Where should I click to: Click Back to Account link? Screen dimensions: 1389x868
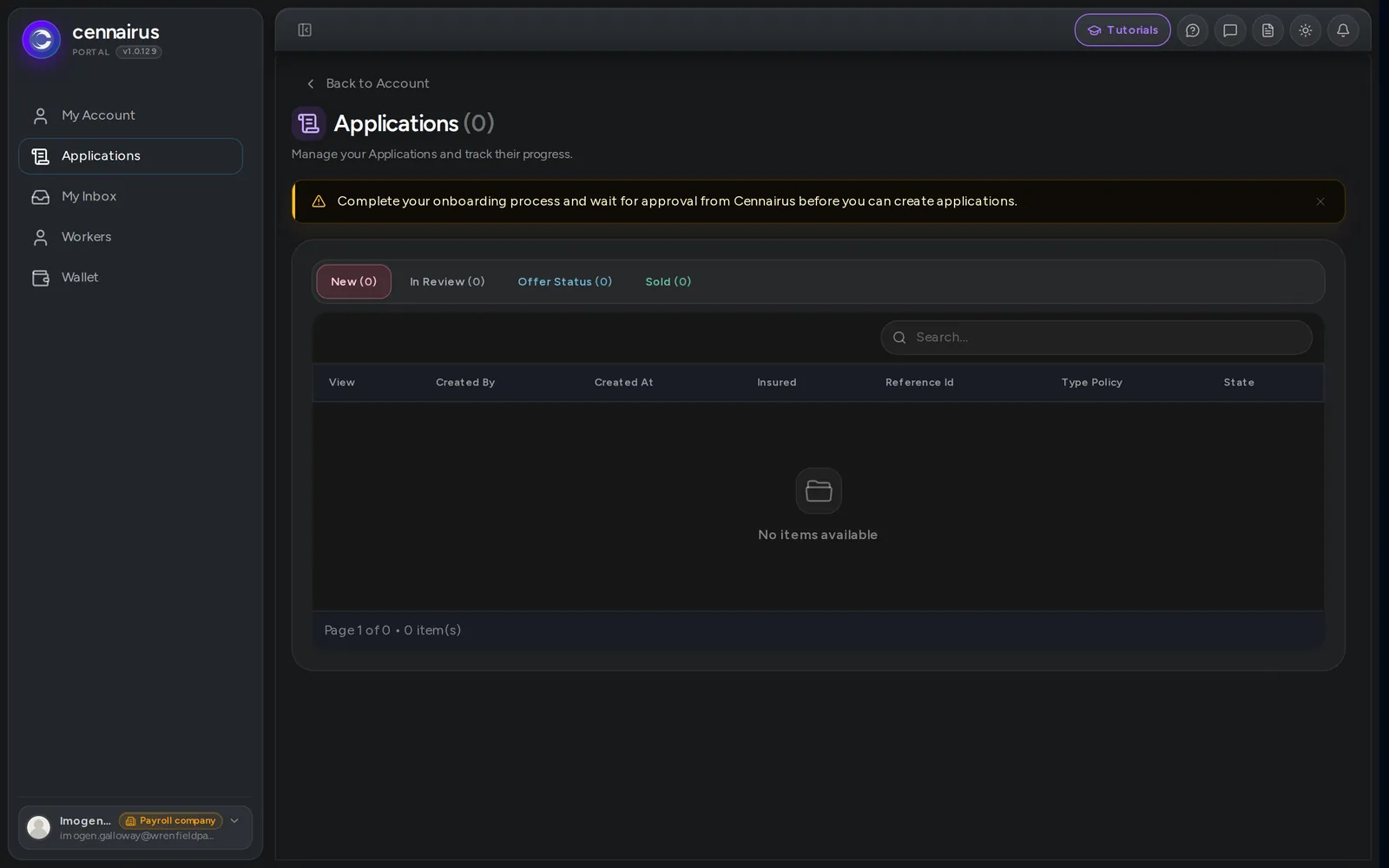point(367,83)
